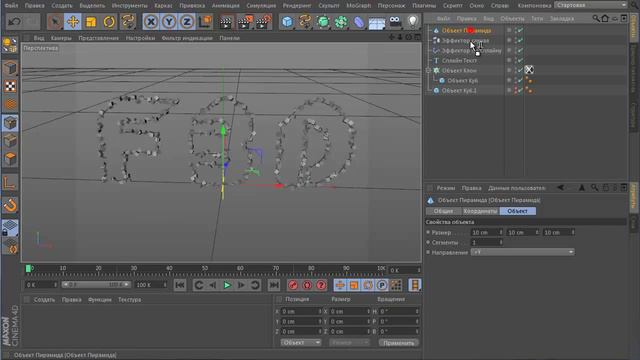Open the viewport Камеры menu
Image resolution: width=640 pixels, height=360 pixels.
pos(61,38)
